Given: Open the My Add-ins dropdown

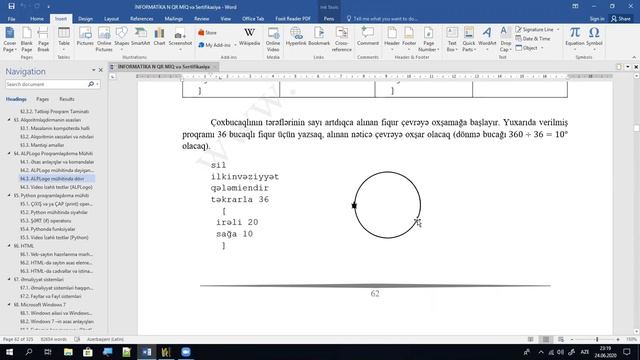Looking at the screenshot, I should 217,45.
